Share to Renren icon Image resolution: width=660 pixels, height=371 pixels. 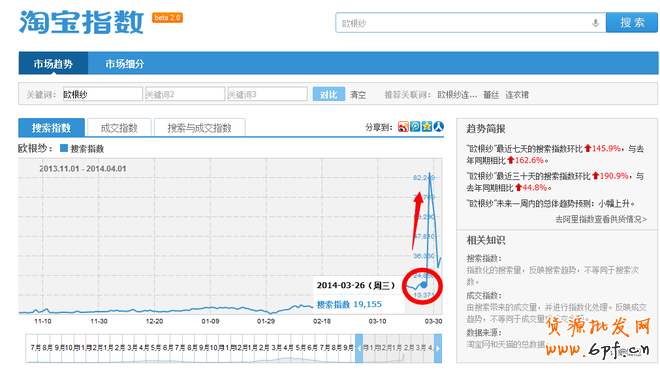pos(439,126)
